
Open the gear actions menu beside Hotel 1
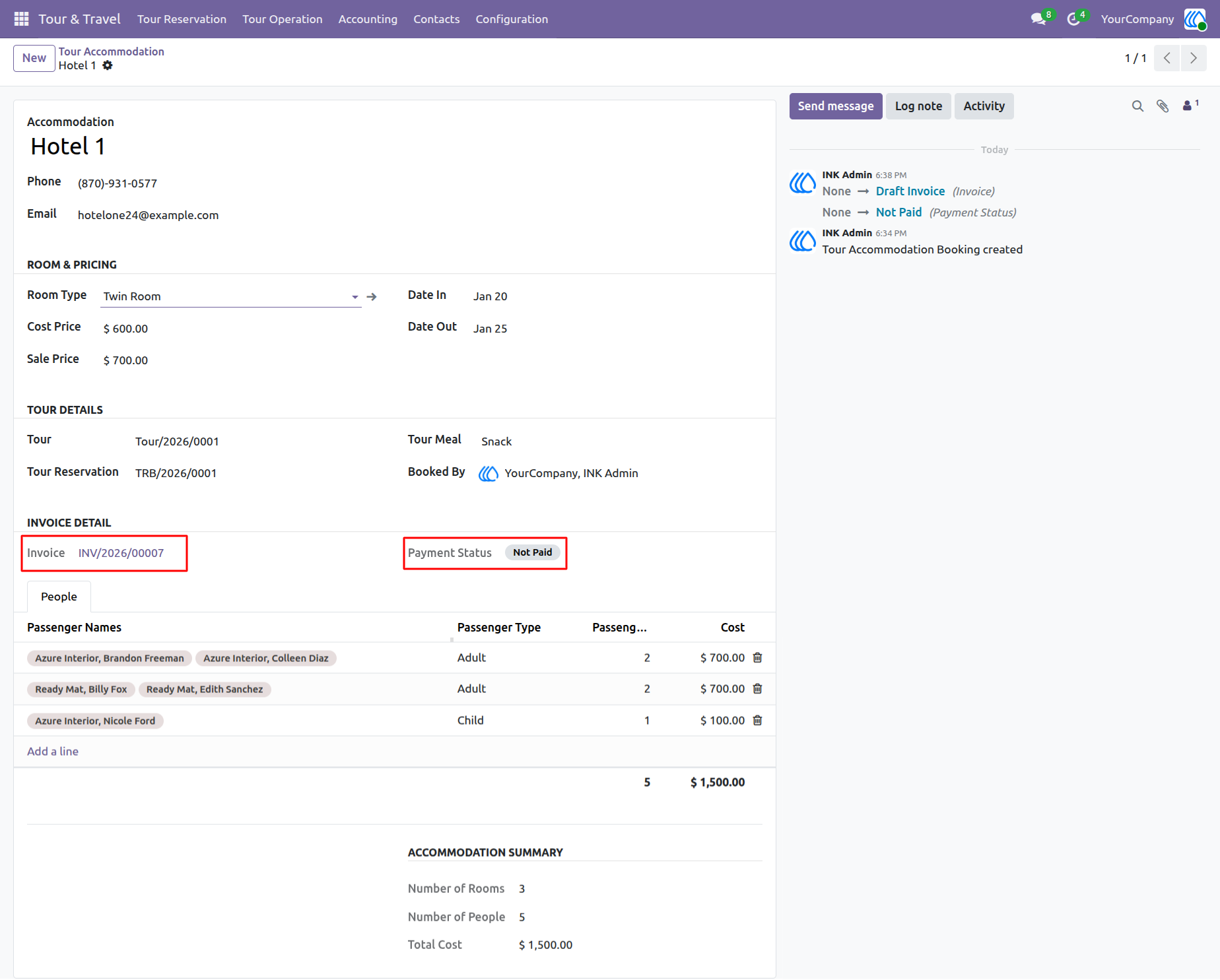coord(108,65)
